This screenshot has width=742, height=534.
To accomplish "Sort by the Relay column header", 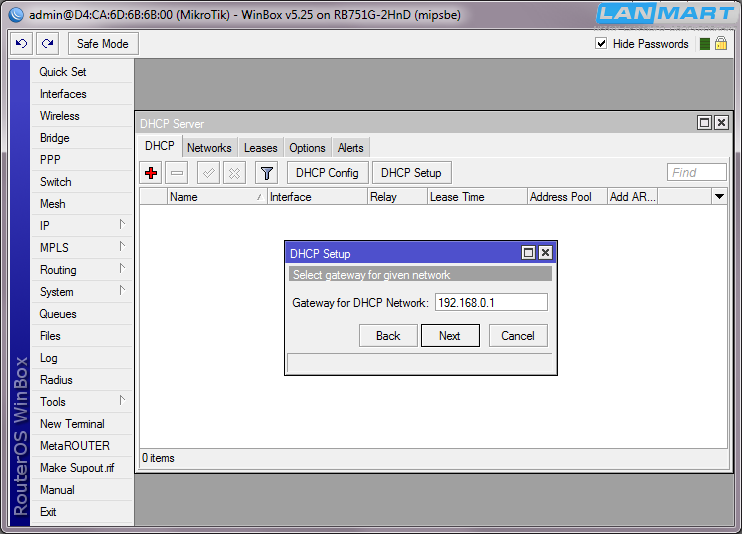I will pyautogui.click(x=398, y=196).
